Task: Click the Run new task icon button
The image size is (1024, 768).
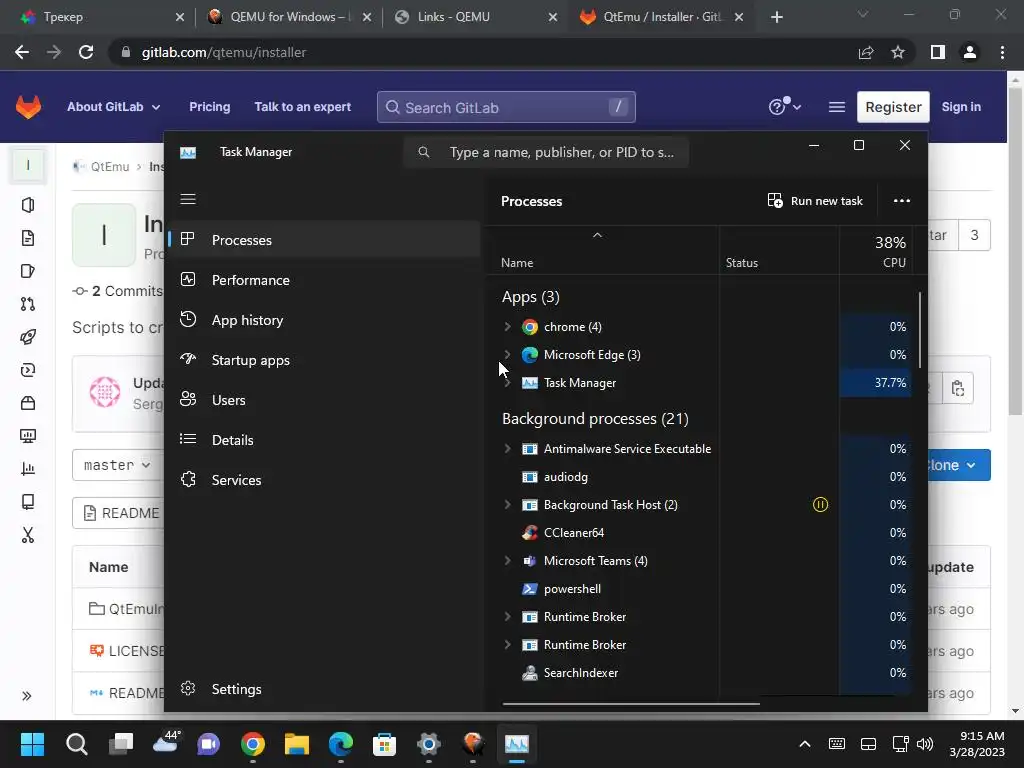Action: click(815, 201)
